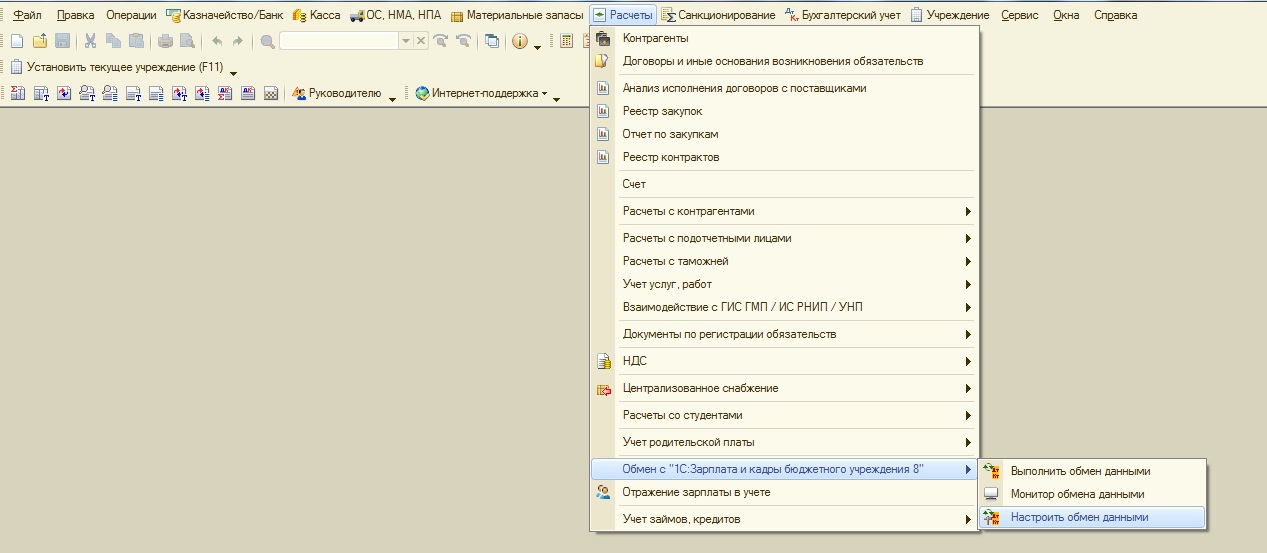The width and height of the screenshot is (1267, 553).
Task: Click the Find next binoculars icon
Action: [x=440, y=41]
